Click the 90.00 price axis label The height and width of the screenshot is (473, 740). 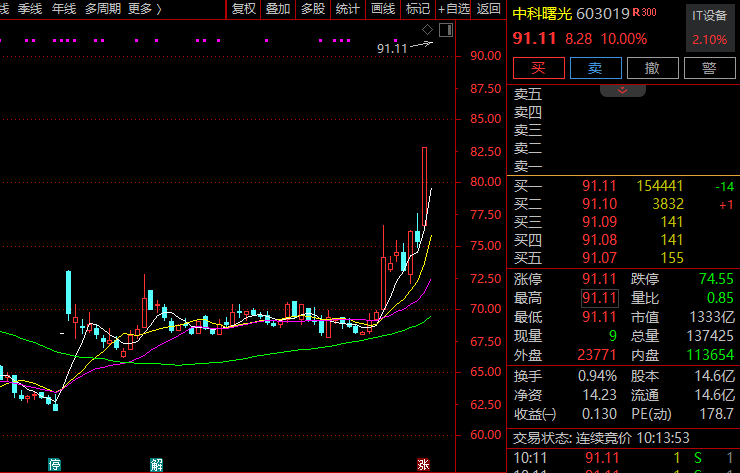(486, 56)
